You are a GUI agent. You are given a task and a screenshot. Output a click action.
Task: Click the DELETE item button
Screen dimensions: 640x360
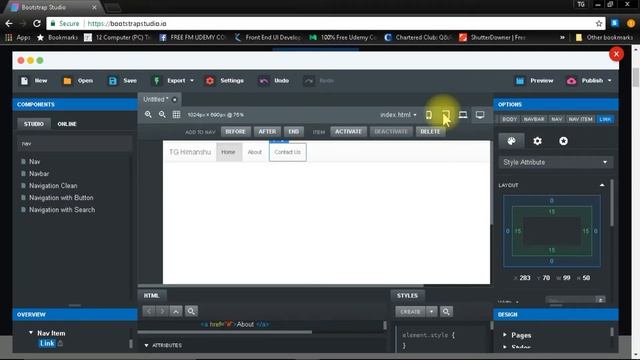[x=430, y=131]
